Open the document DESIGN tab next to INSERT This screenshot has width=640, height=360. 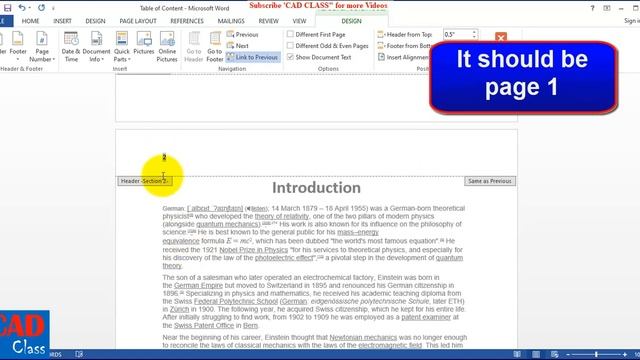95,21
